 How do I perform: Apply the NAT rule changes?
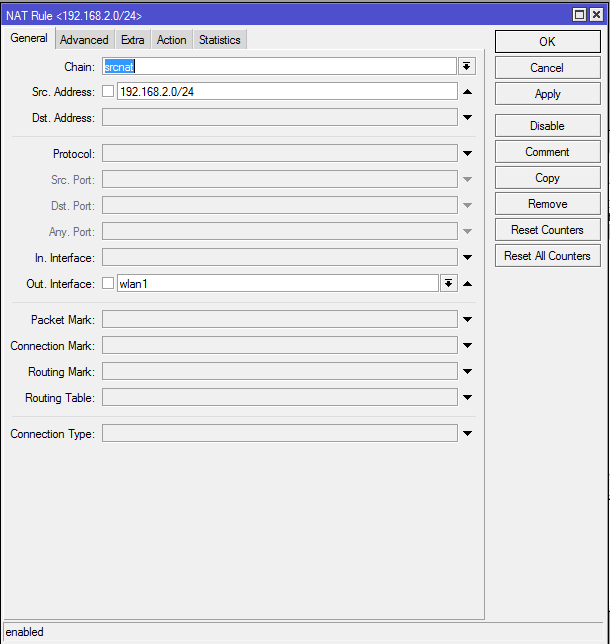coord(548,94)
